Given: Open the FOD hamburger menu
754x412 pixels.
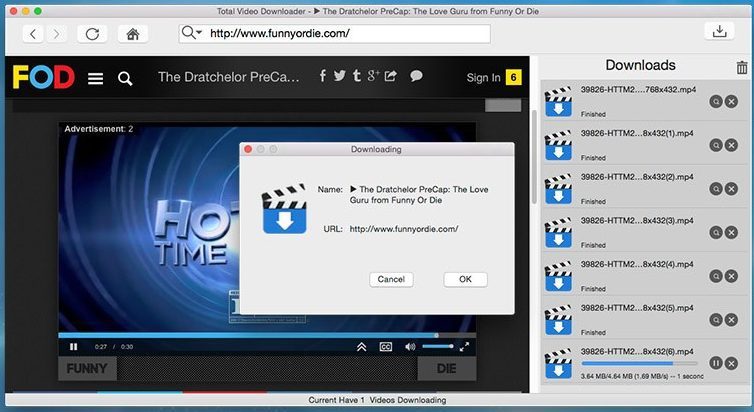Looking at the screenshot, I should tap(95, 78).
